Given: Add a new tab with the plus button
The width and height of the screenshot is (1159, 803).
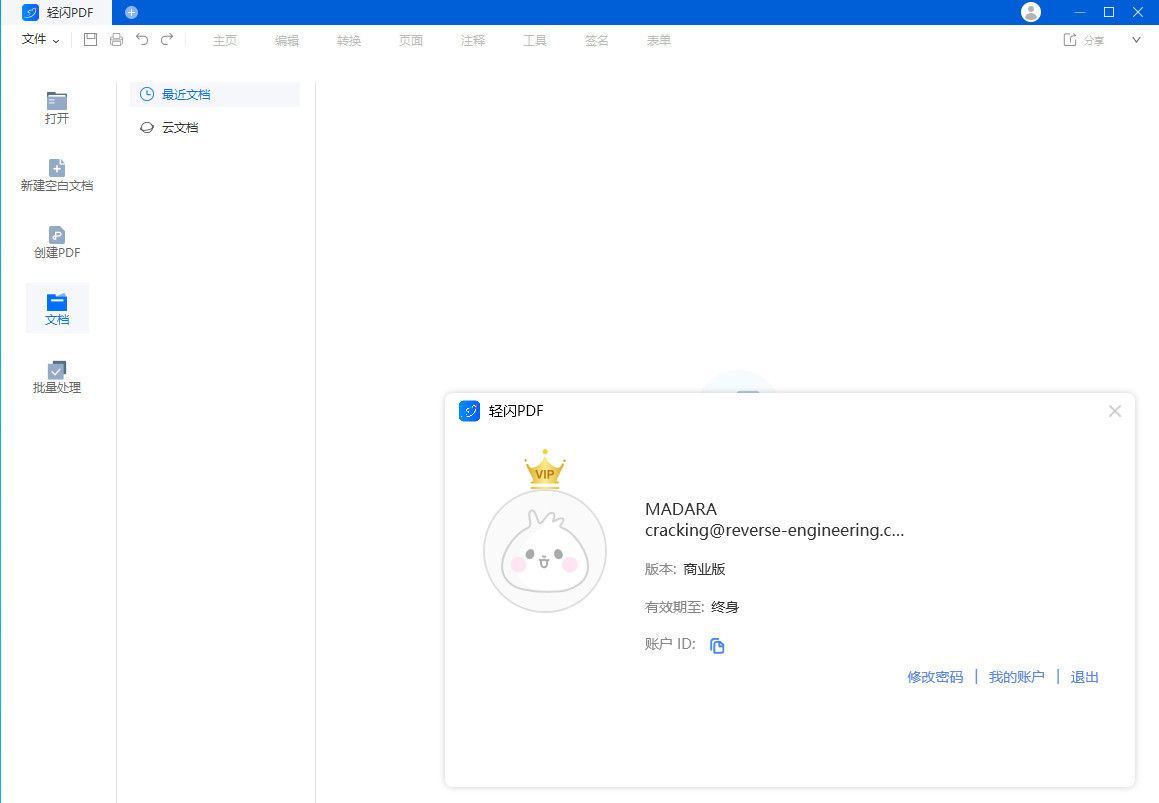Looking at the screenshot, I should (x=131, y=12).
